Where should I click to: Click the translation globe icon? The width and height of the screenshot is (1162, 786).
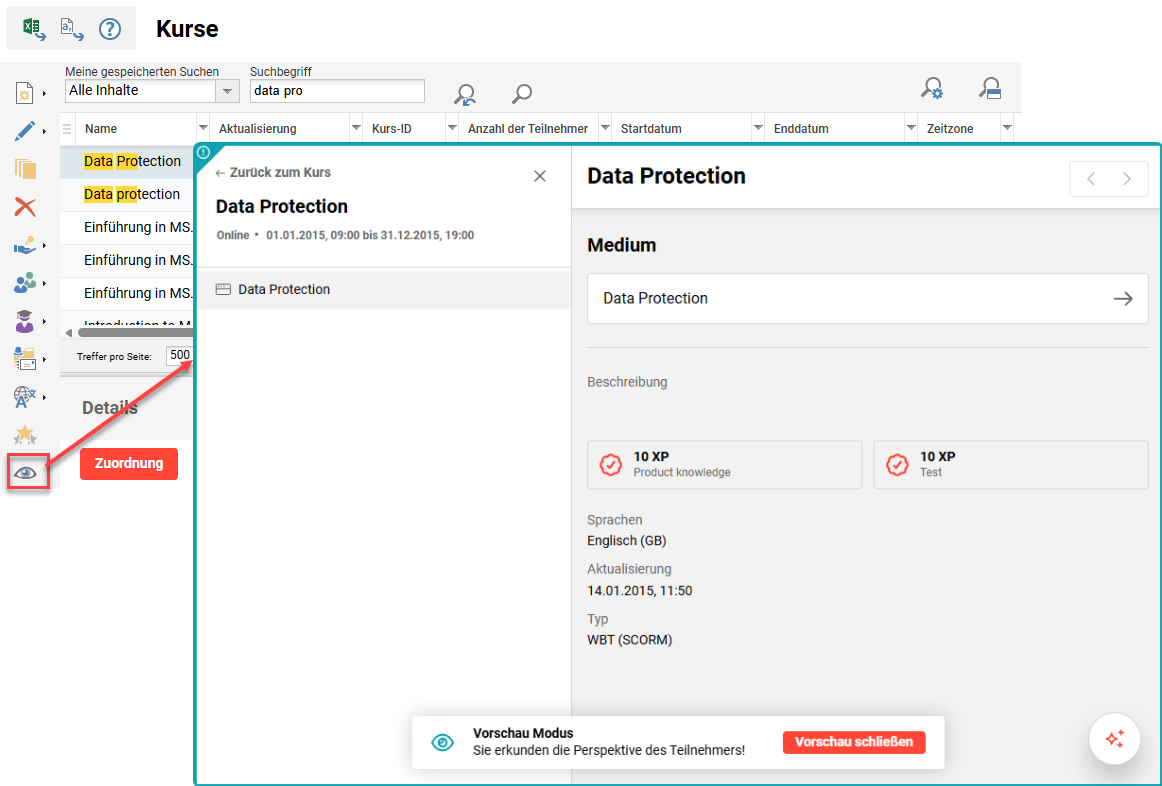tap(24, 397)
